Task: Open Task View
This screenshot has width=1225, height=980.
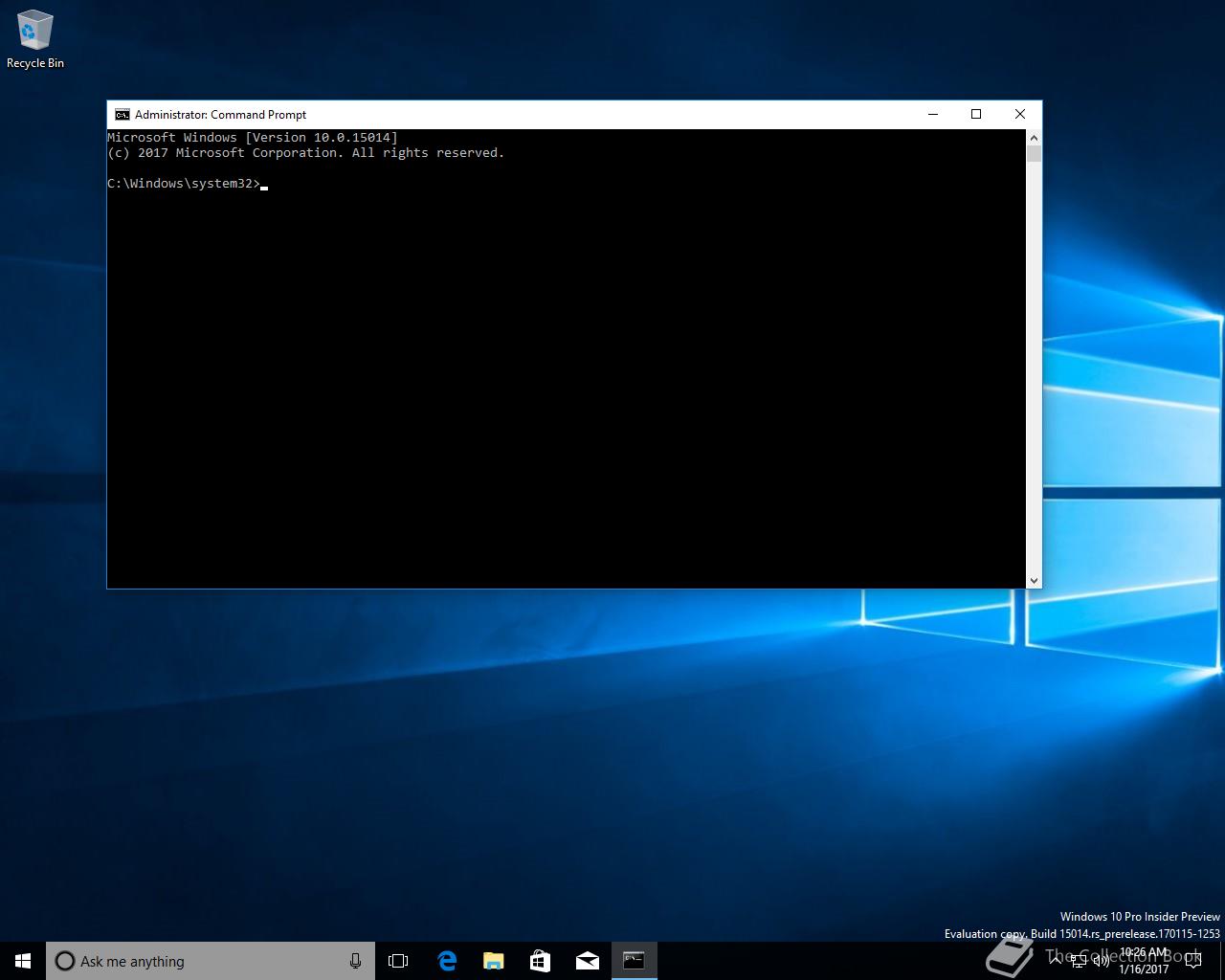Action: [x=398, y=961]
